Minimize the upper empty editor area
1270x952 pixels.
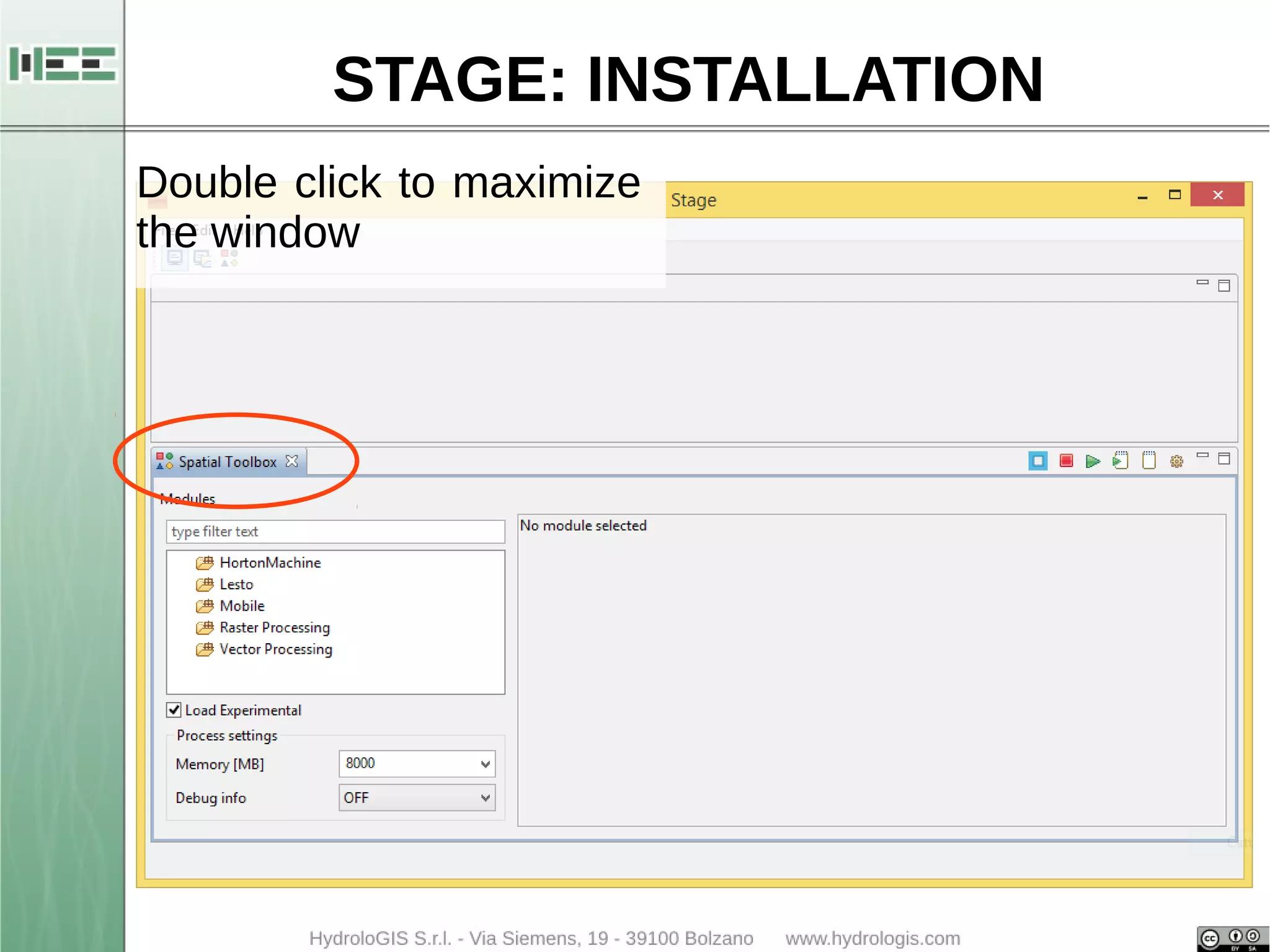pos(1202,282)
